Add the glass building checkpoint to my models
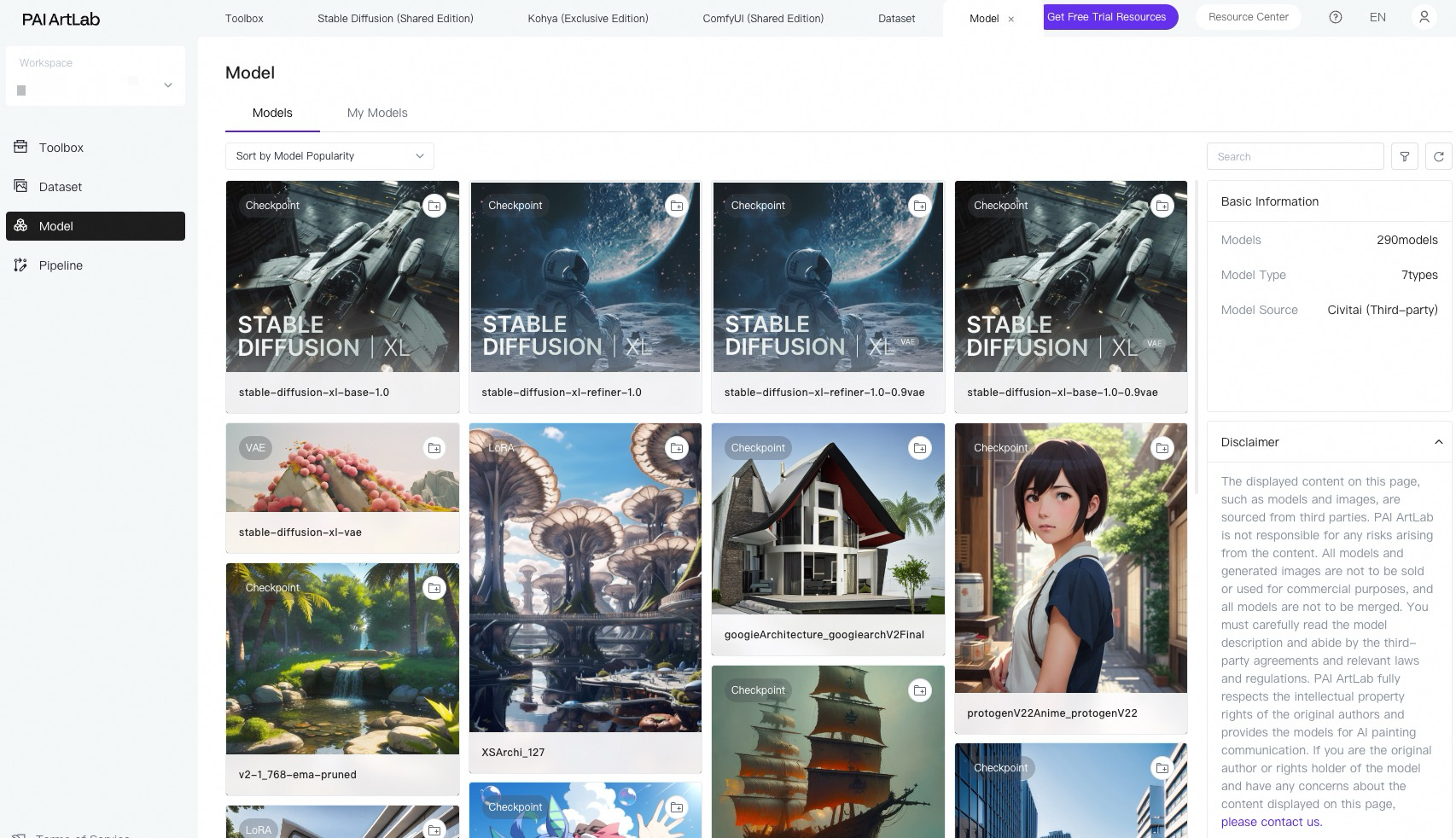 point(1162,768)
